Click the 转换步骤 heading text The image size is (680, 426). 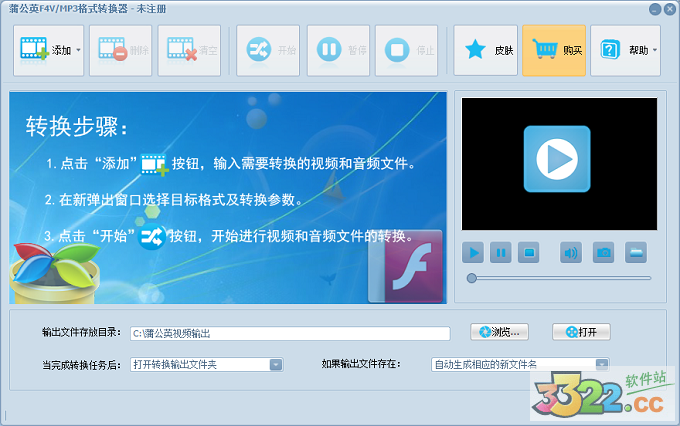(x=76, y=127)
